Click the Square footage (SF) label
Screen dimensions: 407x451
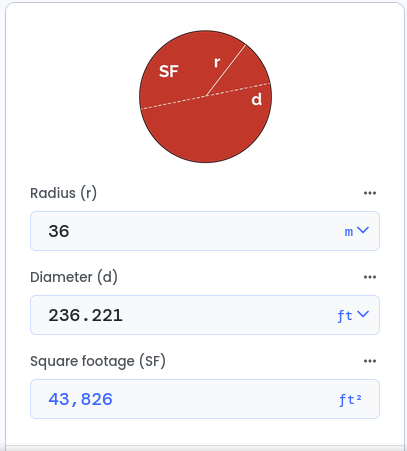(x=98, y=361)
